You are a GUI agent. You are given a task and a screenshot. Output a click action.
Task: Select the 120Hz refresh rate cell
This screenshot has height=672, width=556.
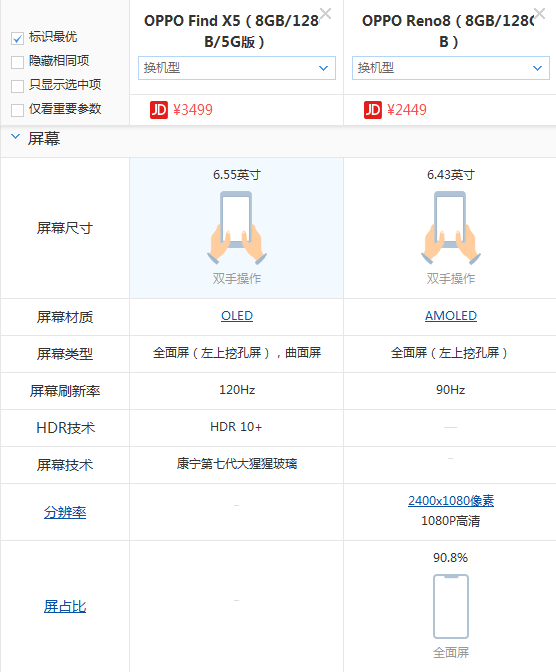click(237, 390)
